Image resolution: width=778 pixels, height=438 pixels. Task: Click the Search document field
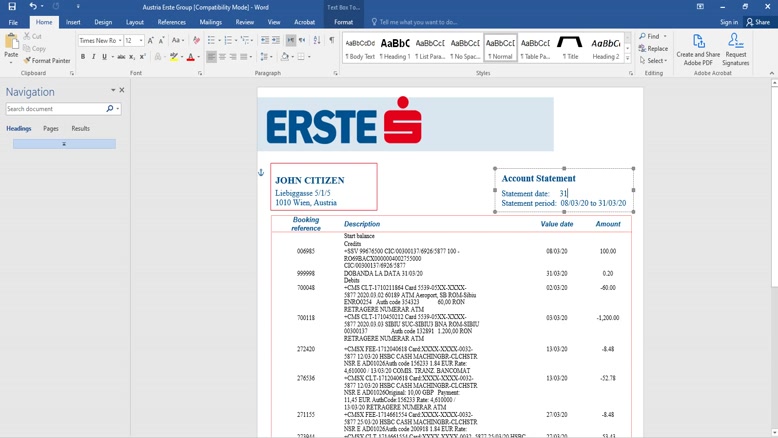point(55,109)
